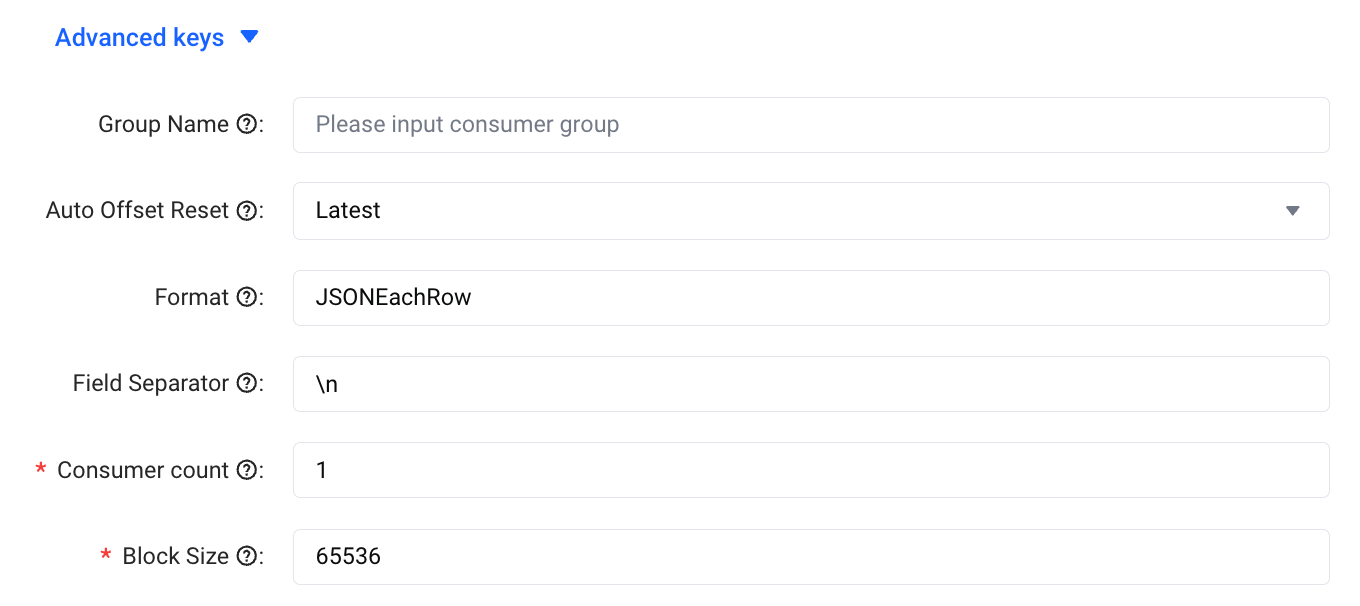Click the Block Size label text

[176, 557]
